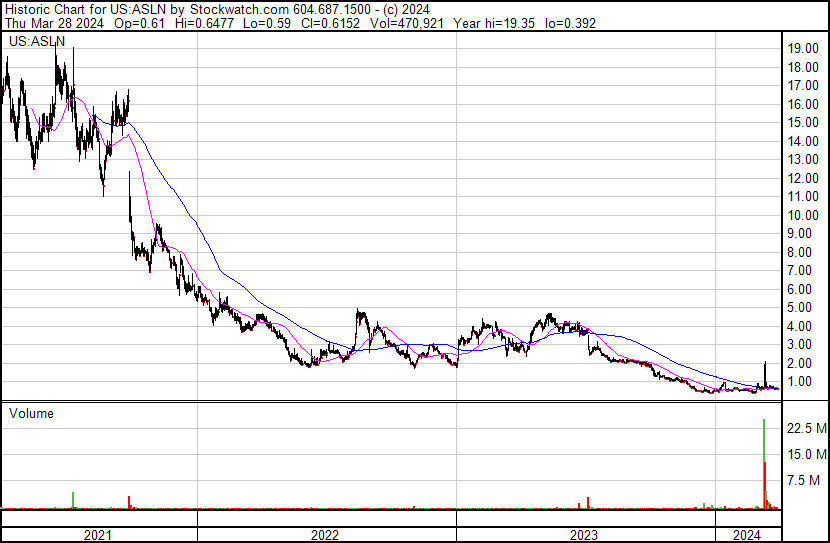This screenshot has width=830, height=543.
Task: Click the 22.5 M volume axis label
Action: pos(807,428)
